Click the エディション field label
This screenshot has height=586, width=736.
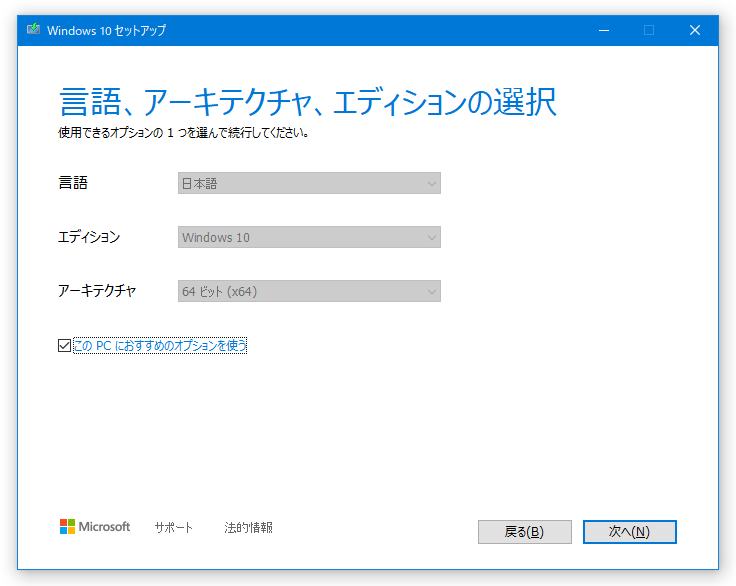point(89,236)
